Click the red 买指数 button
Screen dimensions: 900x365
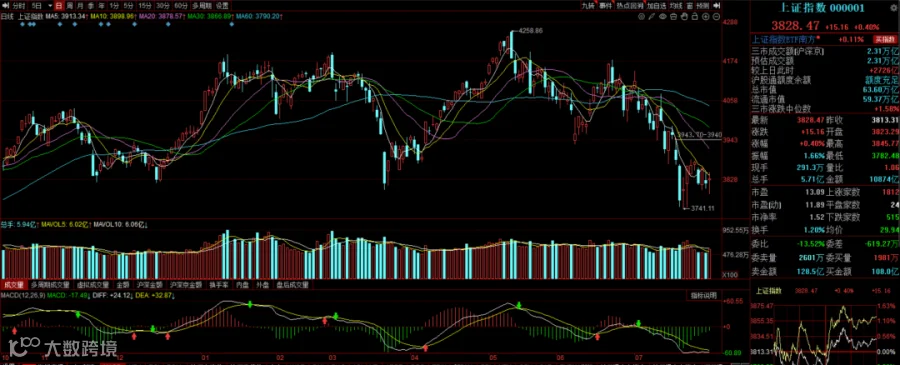point(885,39)
